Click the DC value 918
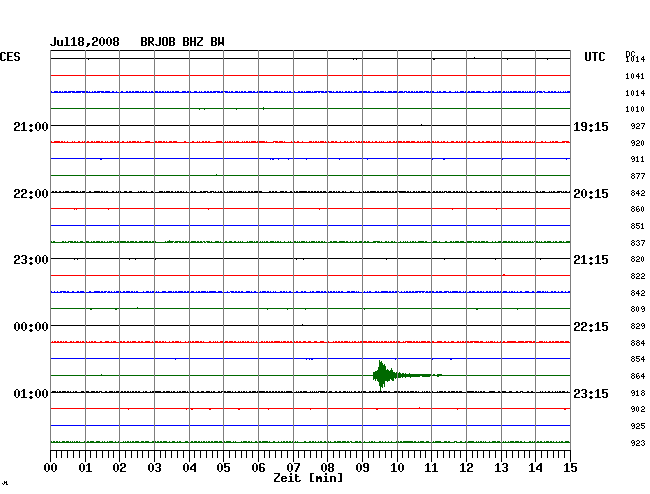The width and height of the screenshot is (650, 494). click(x=638, y=393)
